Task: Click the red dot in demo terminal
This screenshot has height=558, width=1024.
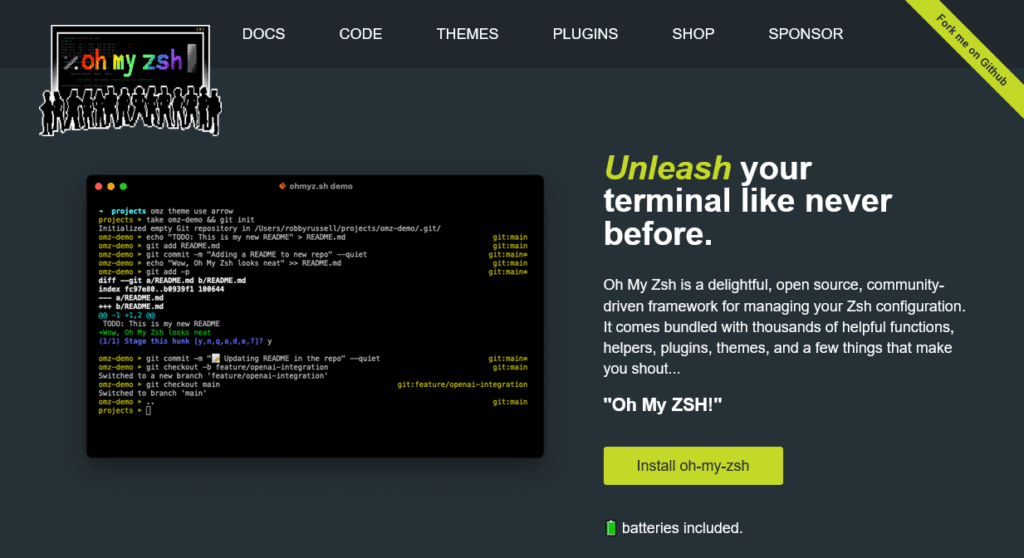Action: pos(99,186)
